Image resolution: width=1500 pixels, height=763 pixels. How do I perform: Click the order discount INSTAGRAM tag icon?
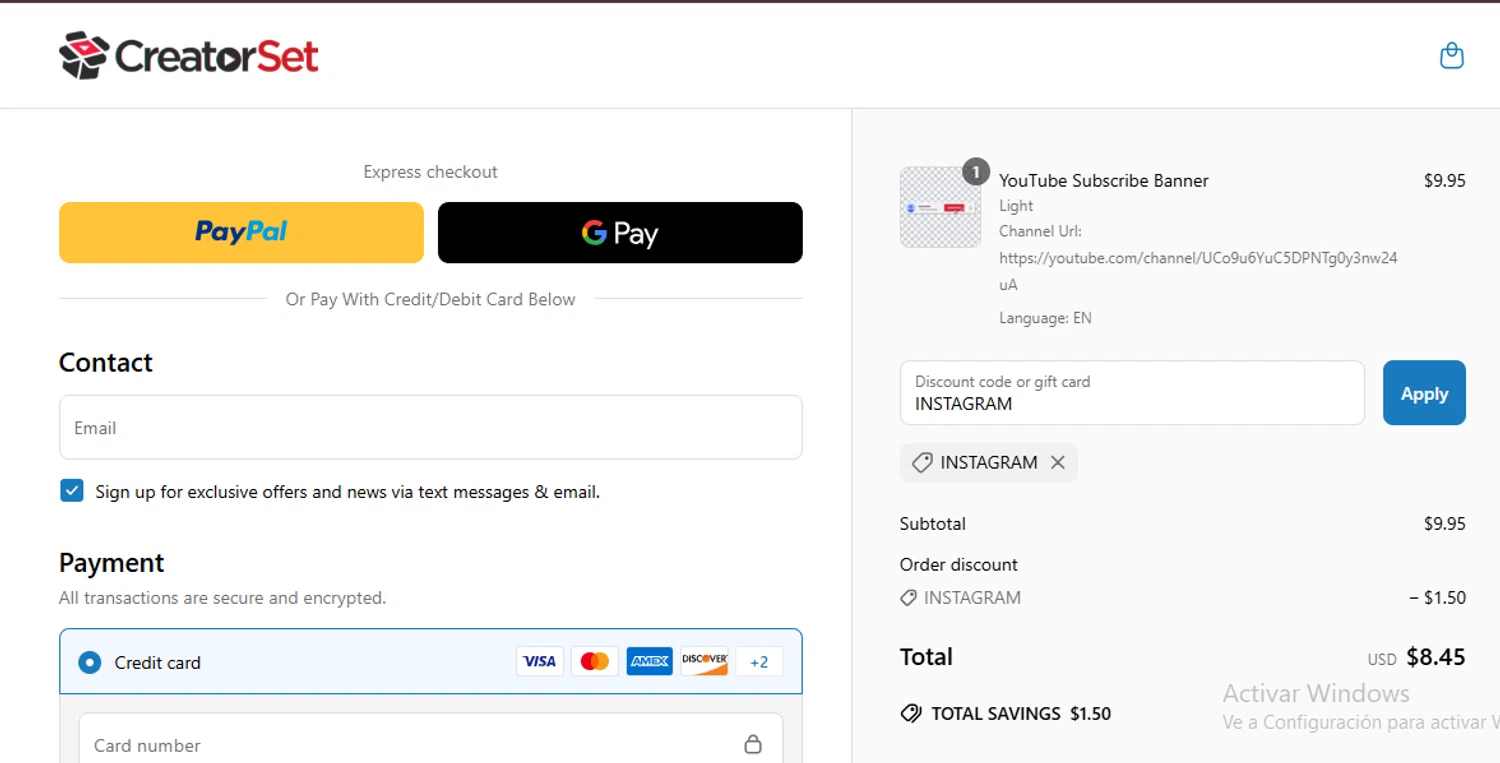coord(908,597)
